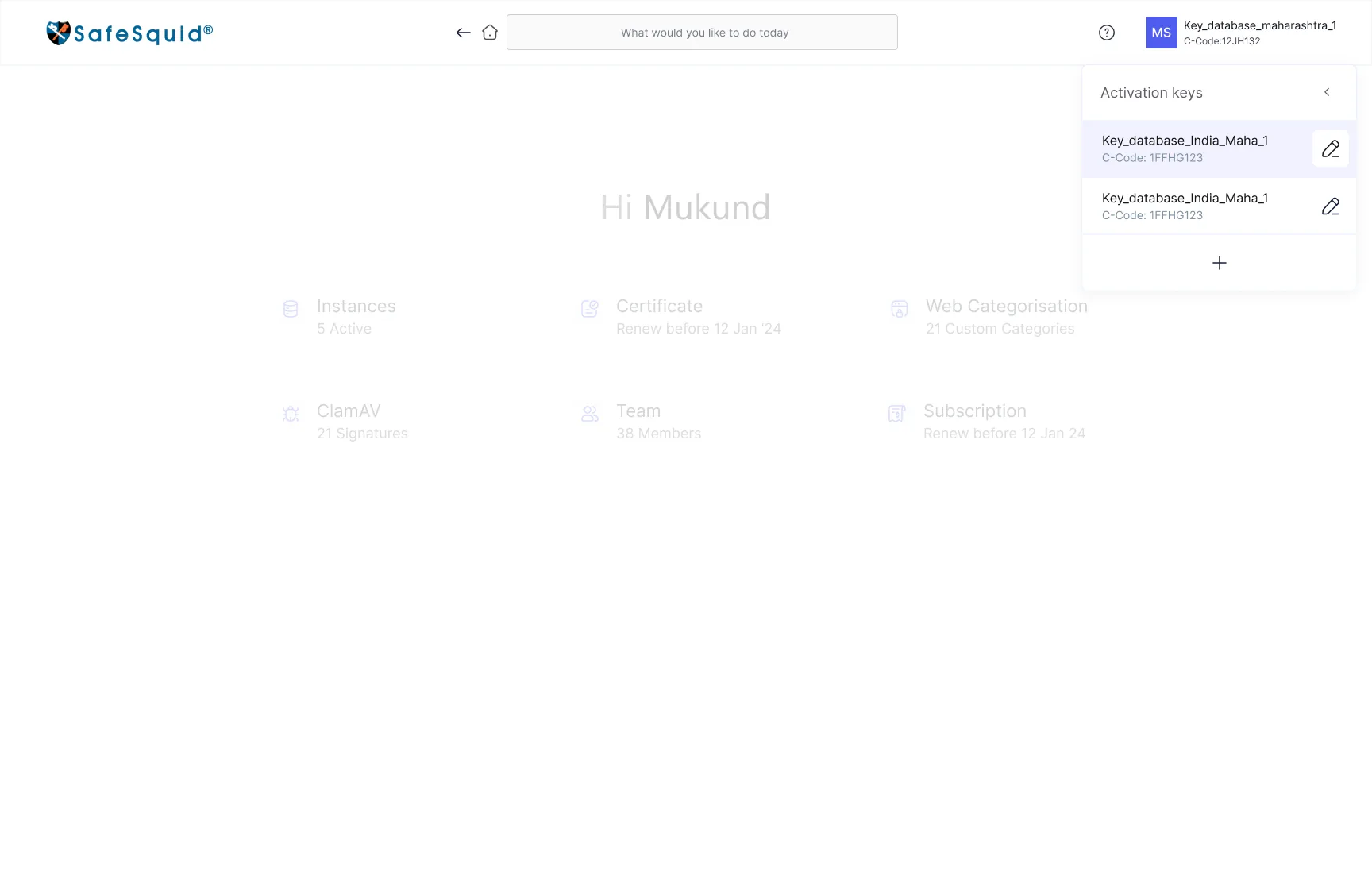1372x887 pixels.
Task: Focus the "What would you like to do today" search box
Action: click(x=702, y=33)
